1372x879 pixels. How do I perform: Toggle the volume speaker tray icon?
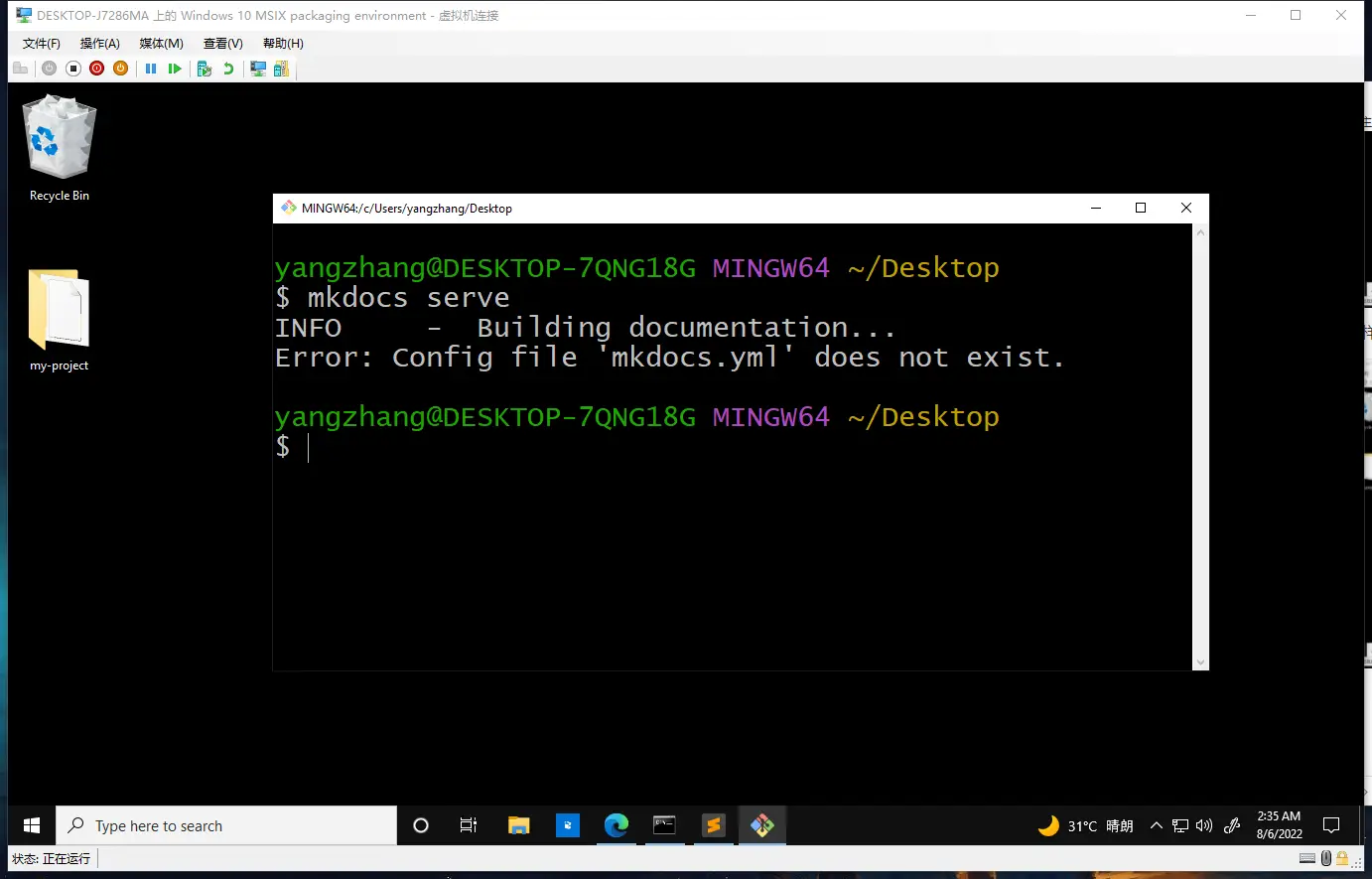tap(1204, 825)
